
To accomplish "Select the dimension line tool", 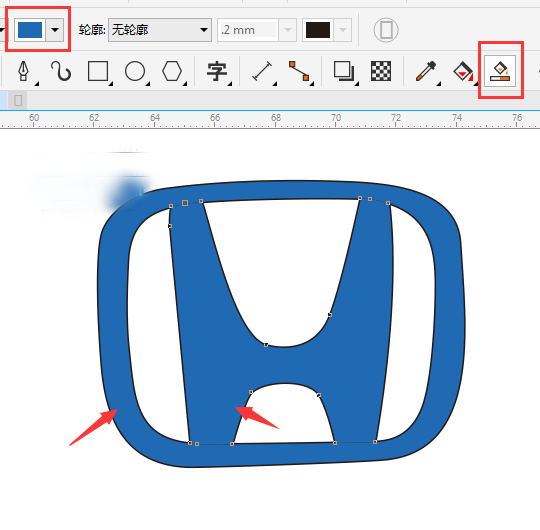I will 262,72.
